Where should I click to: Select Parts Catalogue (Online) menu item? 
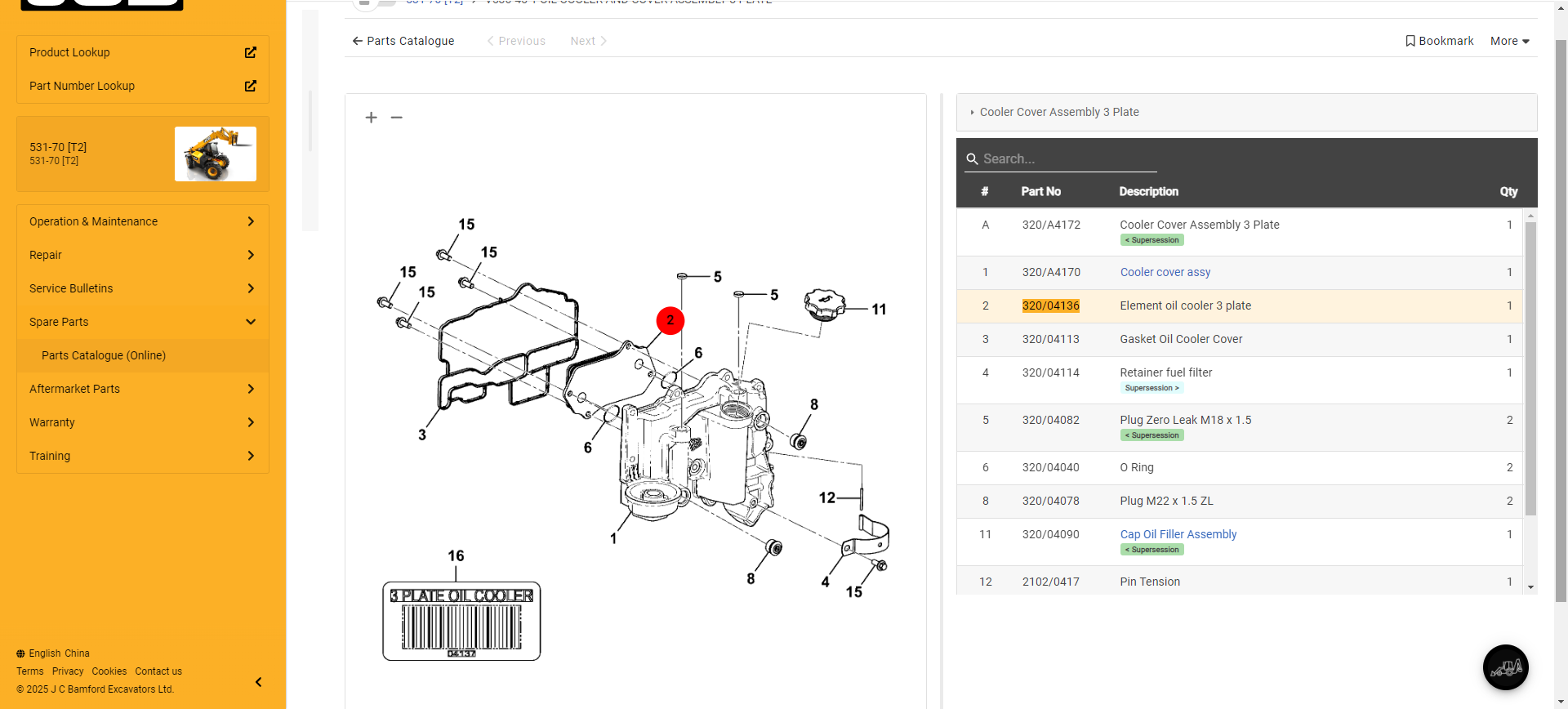(x=104, y=355)
